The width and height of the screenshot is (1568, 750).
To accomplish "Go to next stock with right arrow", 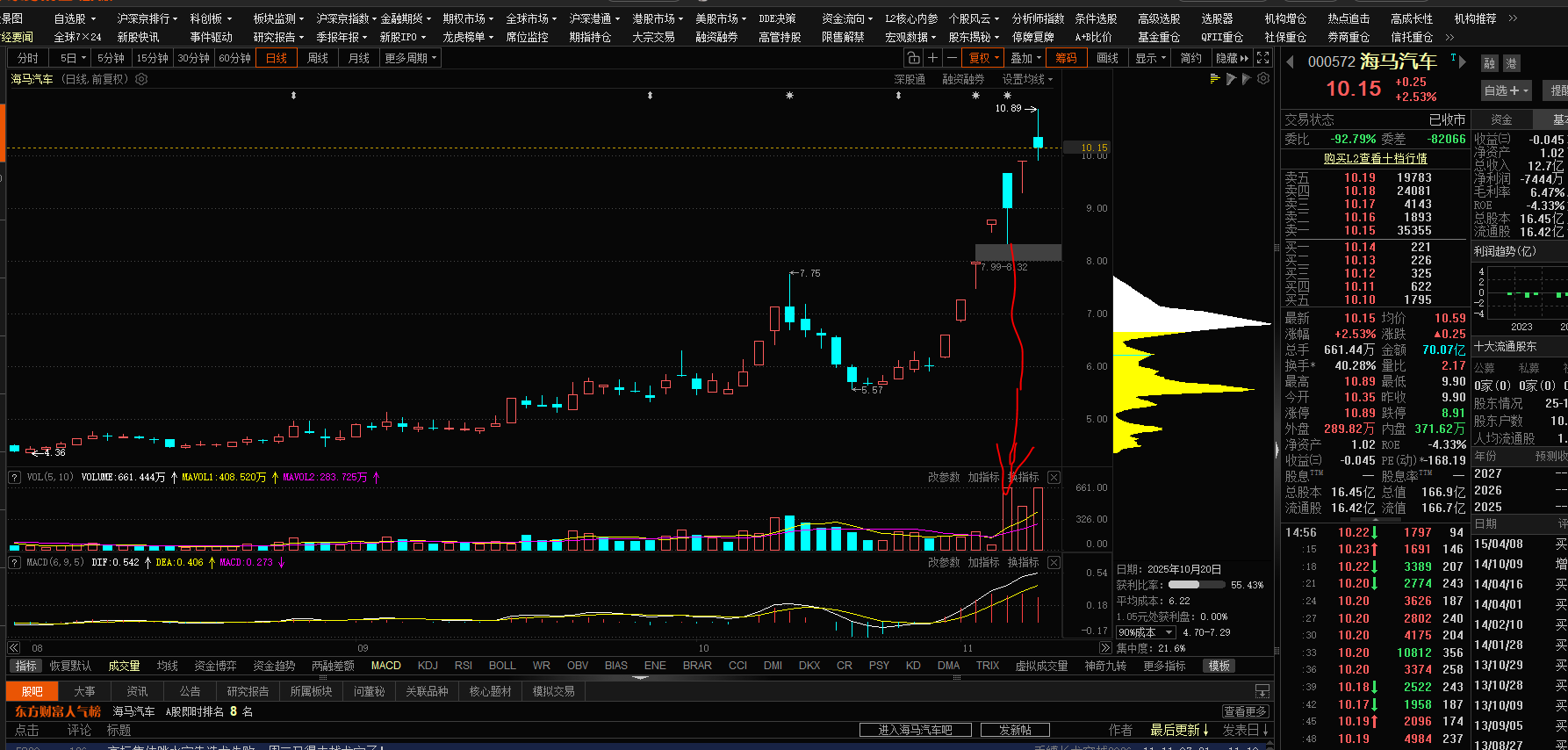I will click(x=1463, y=61).
